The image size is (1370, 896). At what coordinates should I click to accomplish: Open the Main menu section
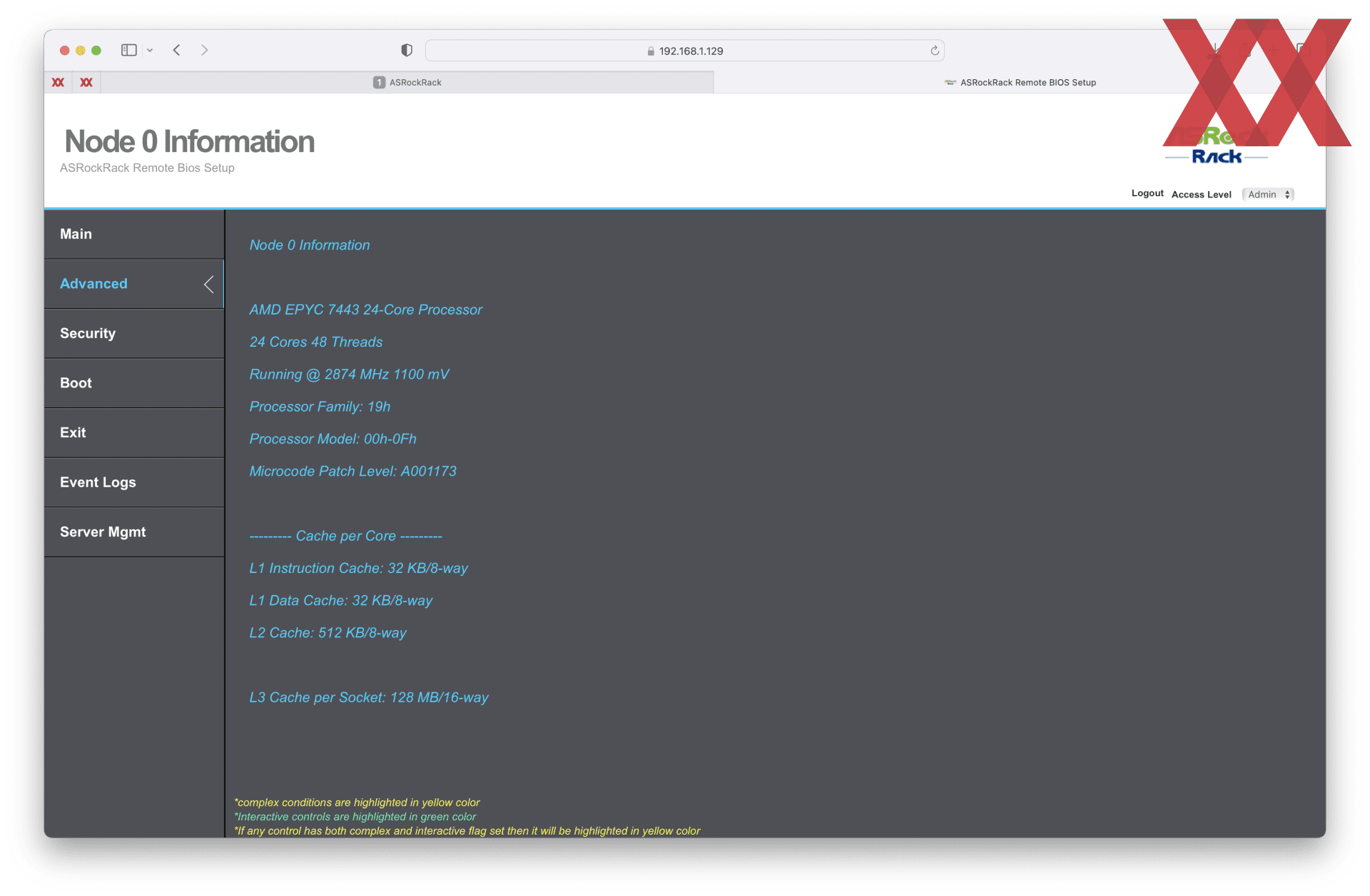[76, 234]
